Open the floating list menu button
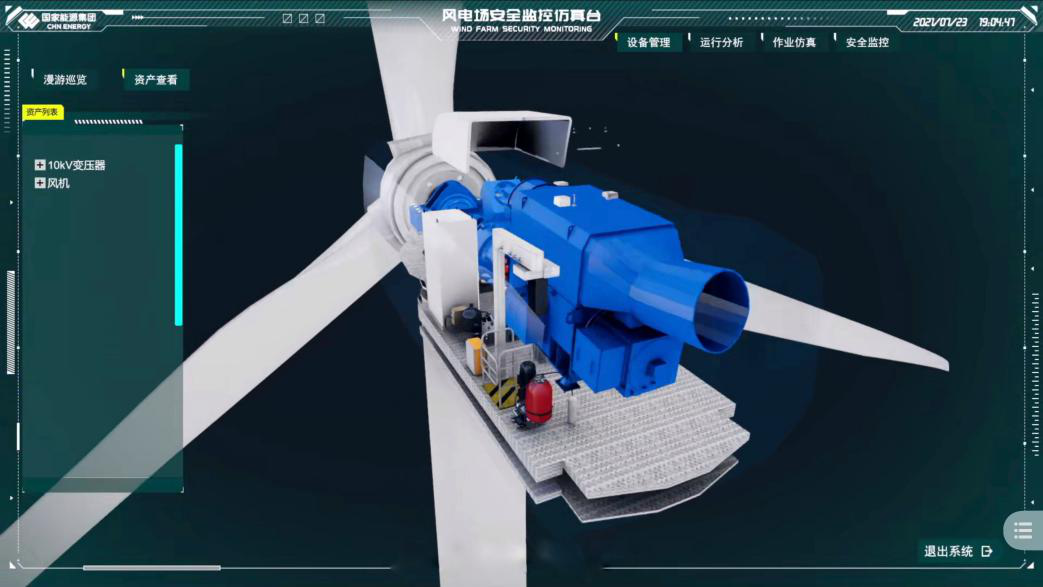Screen dimensions: 1043x587 pos(1022,531)
